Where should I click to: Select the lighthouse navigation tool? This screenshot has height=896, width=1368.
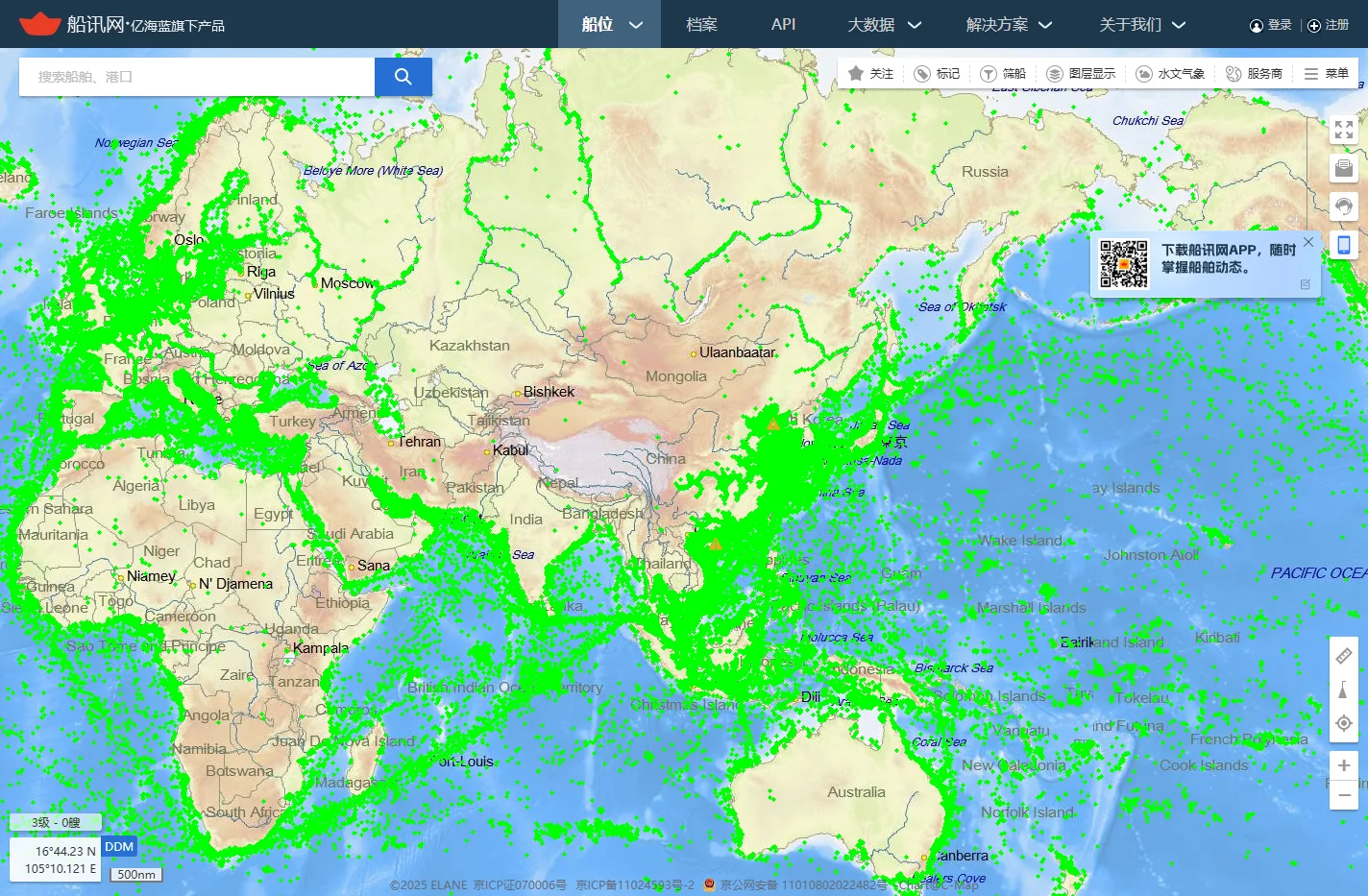(1344, 690)
